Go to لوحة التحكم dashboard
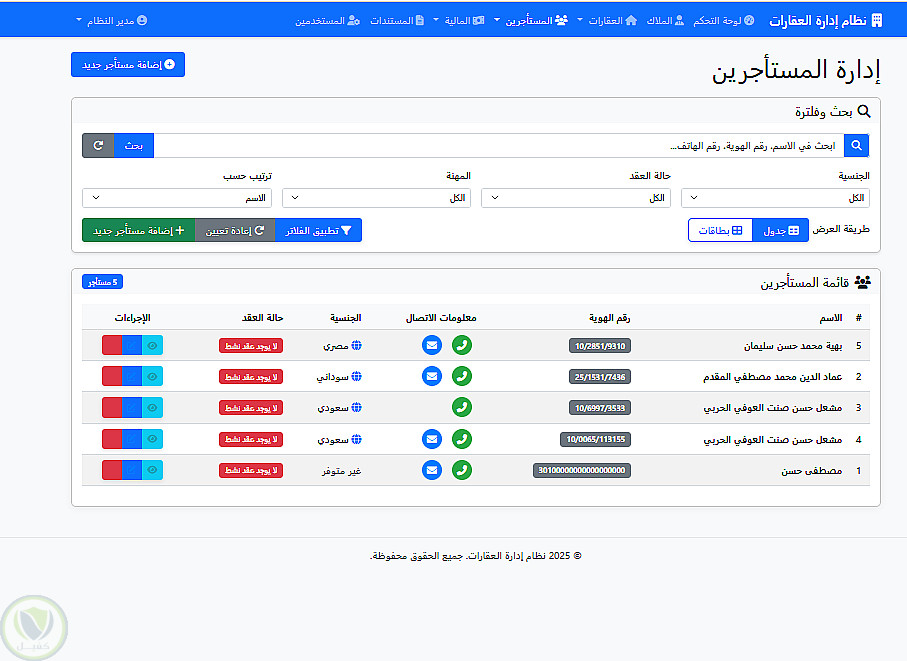The height and width of the screenshot is (661, 907). [724, 21]
